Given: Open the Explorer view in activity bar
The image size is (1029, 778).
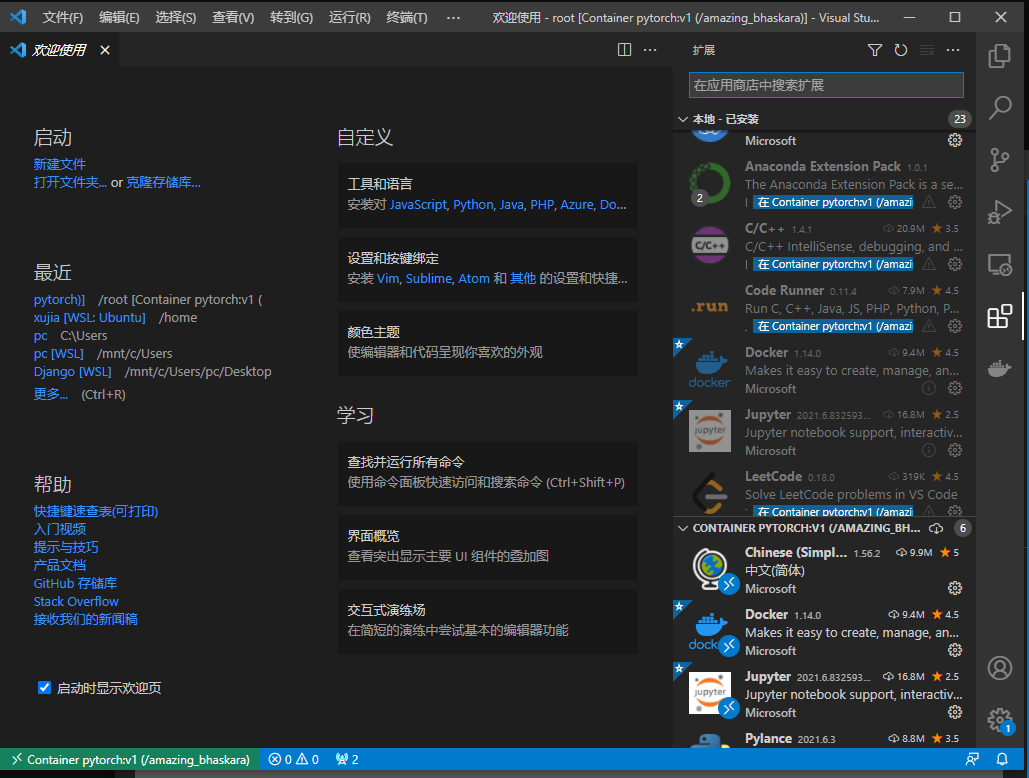Looking at the screenshot, I should pyautogui.click(x=999, y=55).
